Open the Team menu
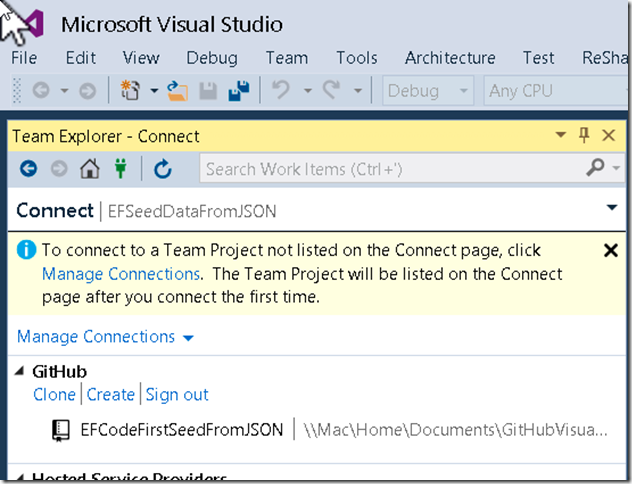The height and width of the screenshot is (484, 632). tap(287, 58)
